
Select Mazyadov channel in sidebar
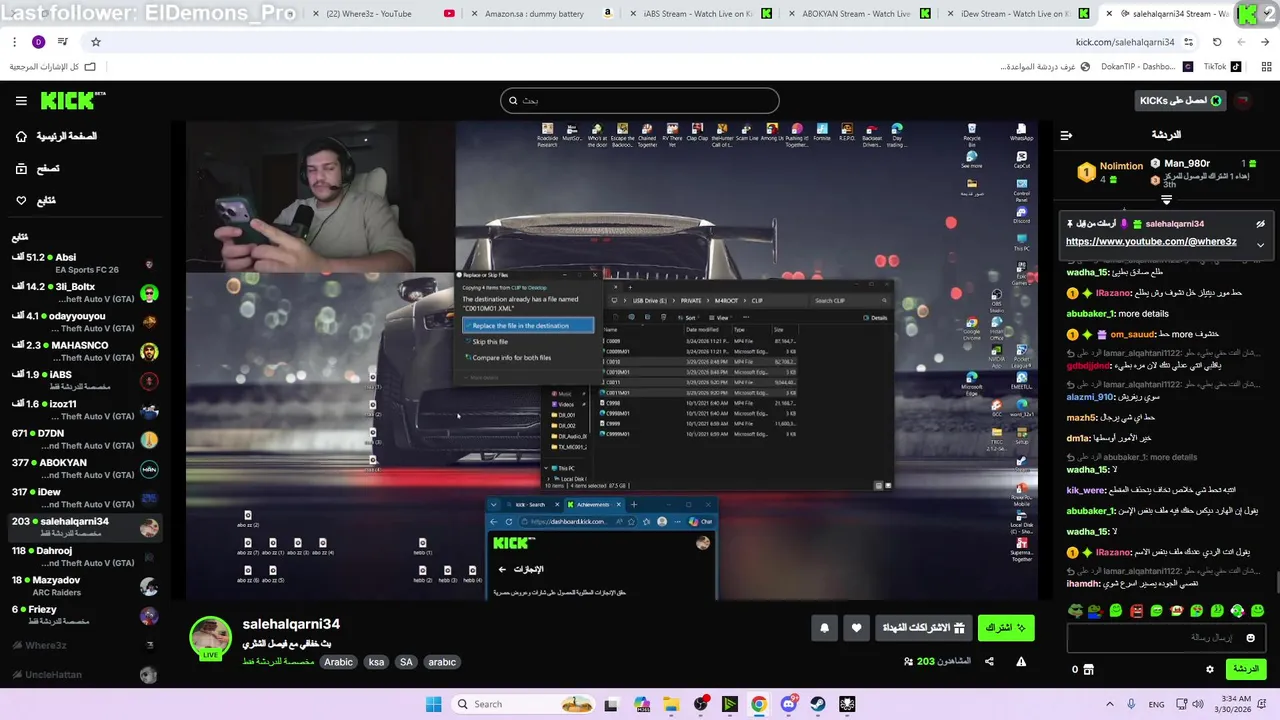point(85,586)
